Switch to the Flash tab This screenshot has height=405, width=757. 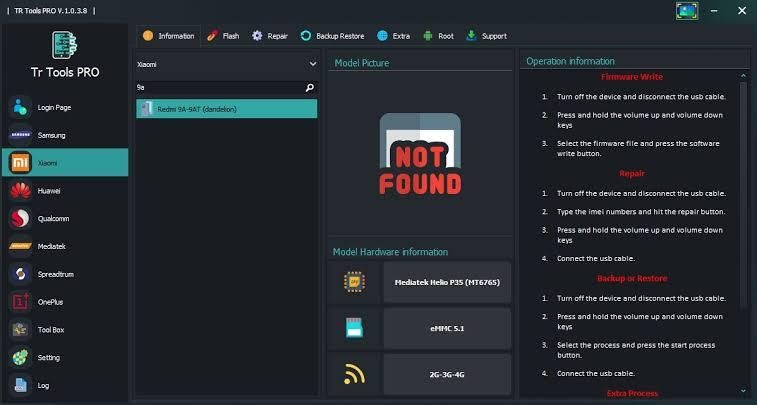click(223, 36)
